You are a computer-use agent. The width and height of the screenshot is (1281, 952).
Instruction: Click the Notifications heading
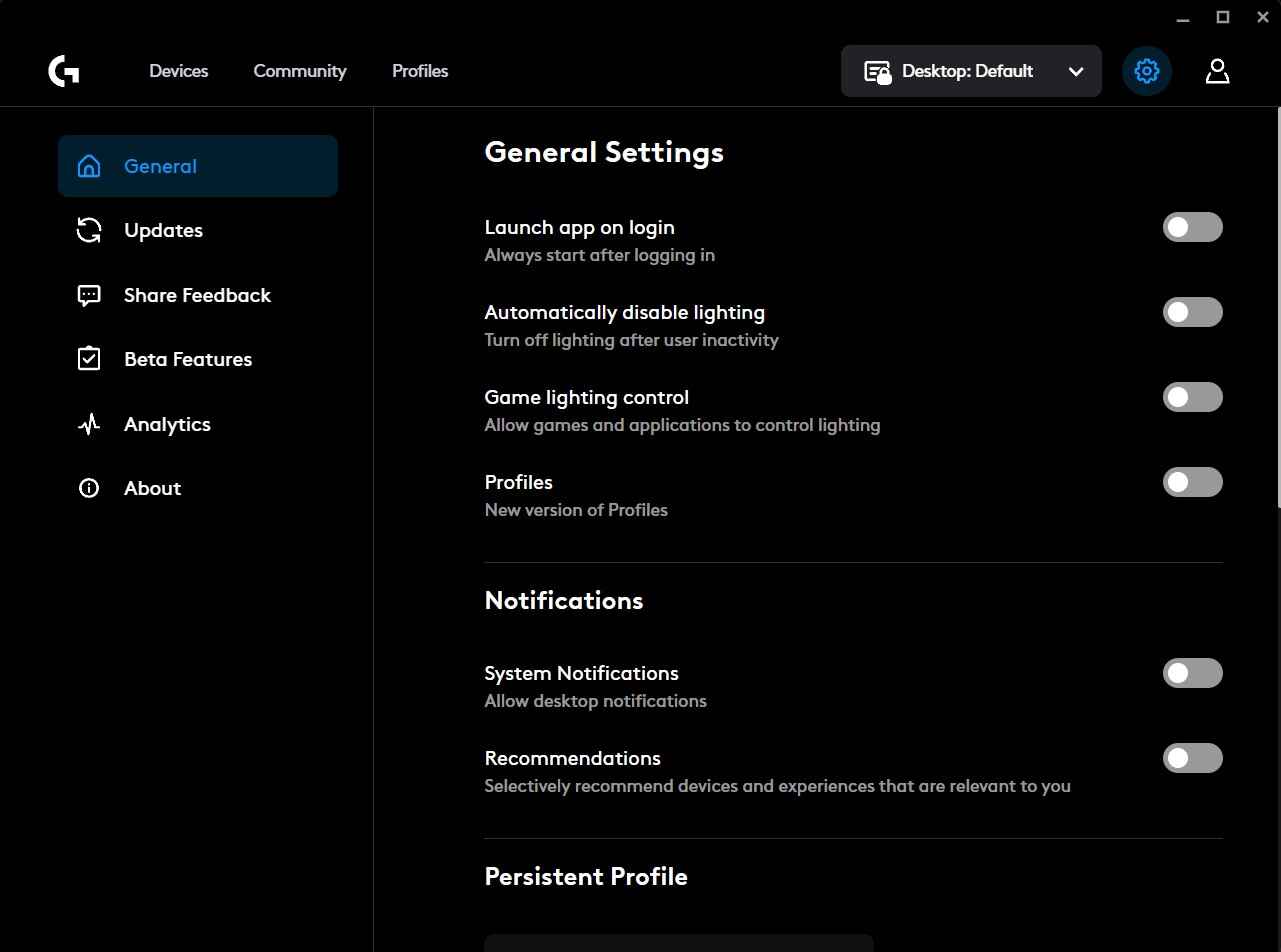(x=564, y=600)
